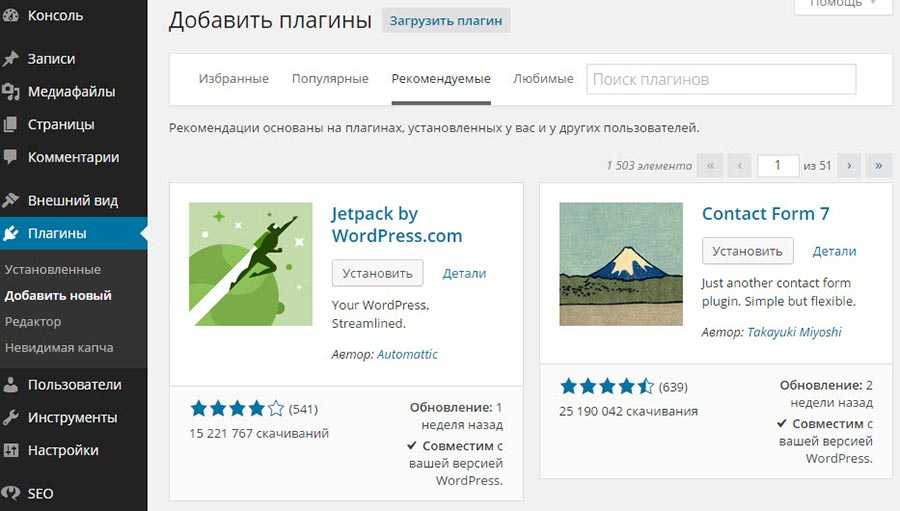The image size is (900, 511).
Task: Click the Страницы pages icon
Action: tap(11, 125)
